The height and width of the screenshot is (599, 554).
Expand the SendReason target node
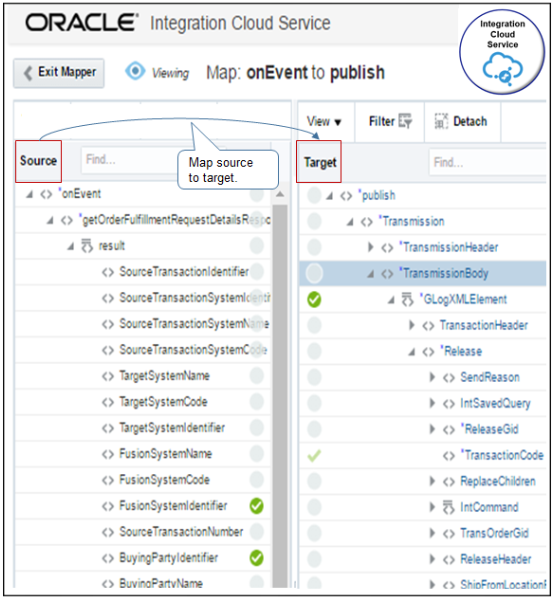[432, 377]
